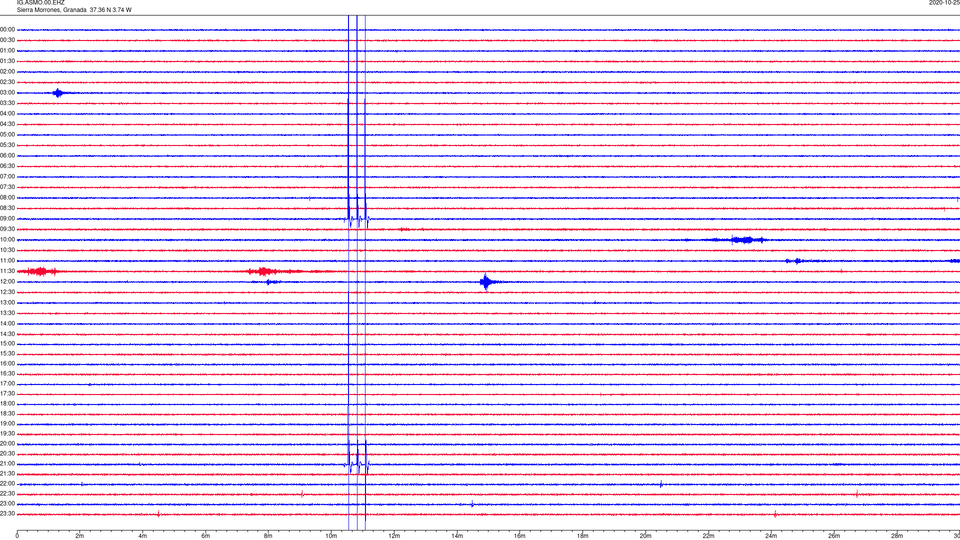Select the 02:00 trace time label
Screen dimensions: 960x540
[7, 72]
